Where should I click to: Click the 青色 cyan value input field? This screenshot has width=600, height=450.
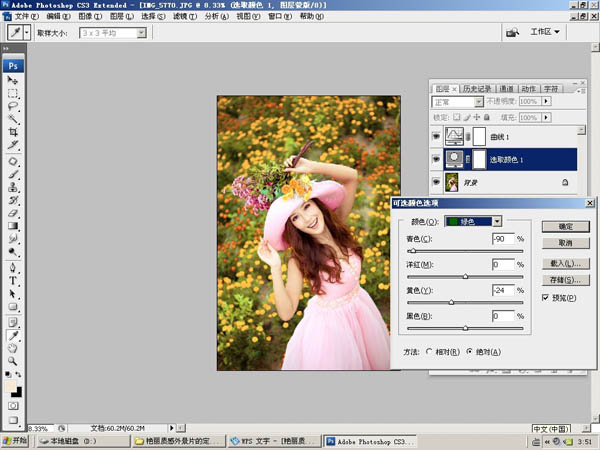coord(502,239)
